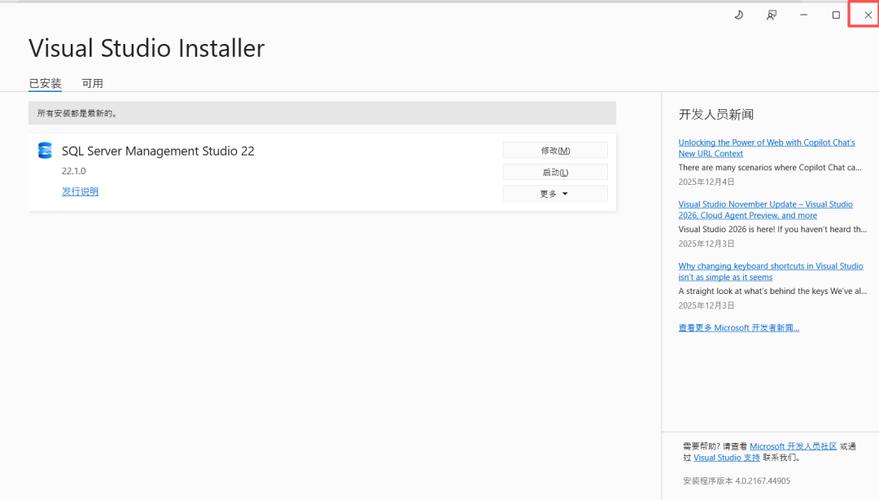
Task: Close the Visual Studio Installer window
Action: tap(868, 15)
